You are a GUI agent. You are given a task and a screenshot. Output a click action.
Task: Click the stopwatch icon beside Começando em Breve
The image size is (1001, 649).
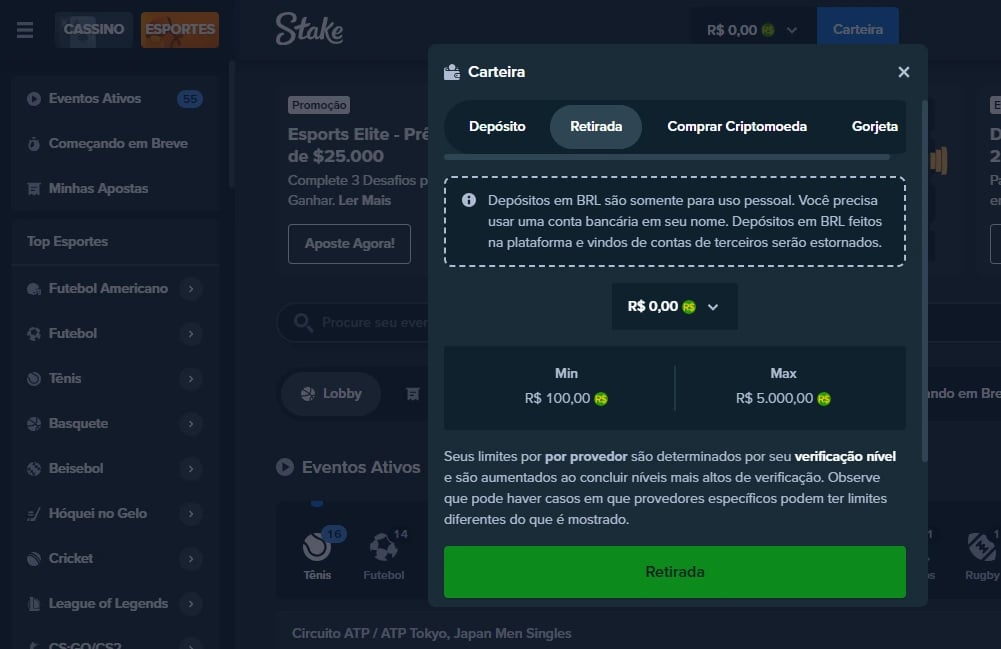click(34, 144)
